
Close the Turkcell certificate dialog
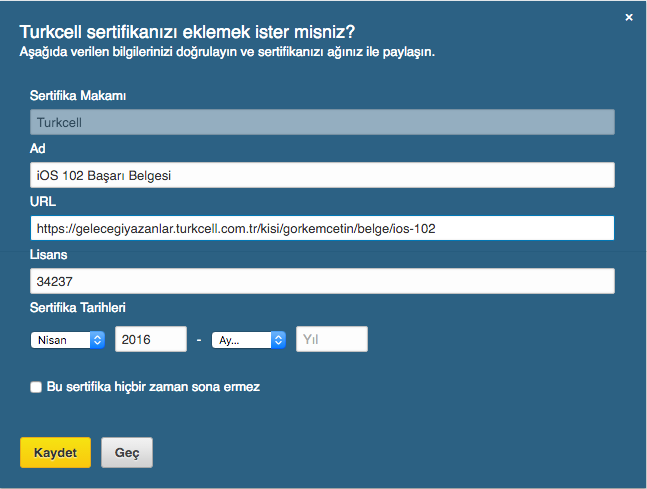click(x=628, y=17)
